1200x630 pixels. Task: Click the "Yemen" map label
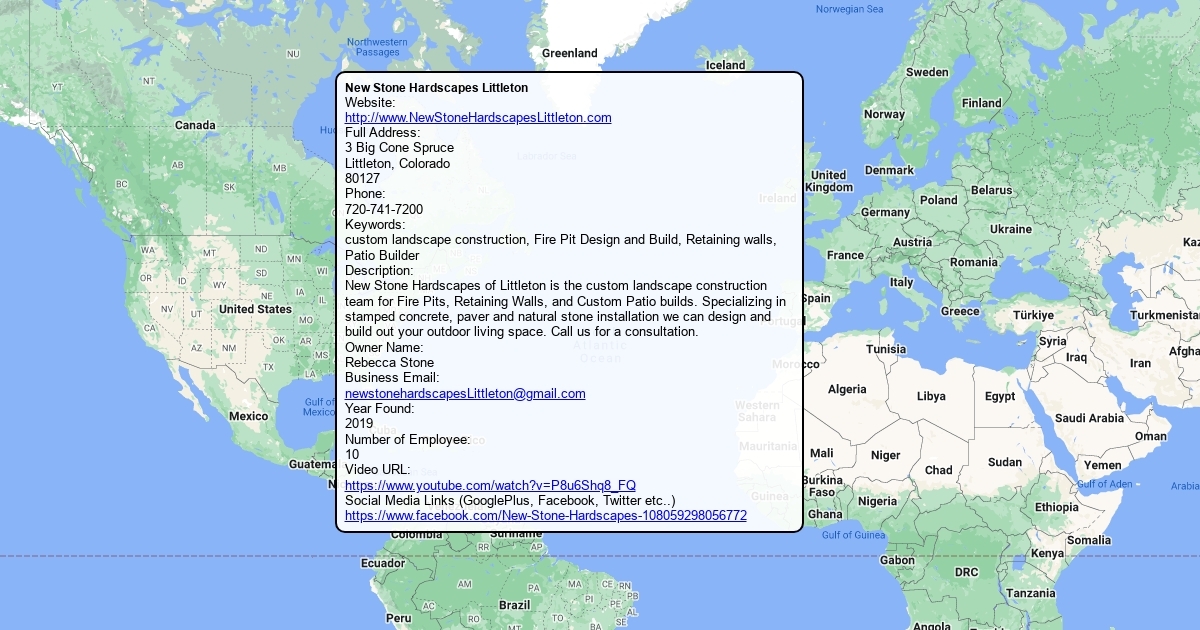pyautogui.click(x=1102, y=465)
